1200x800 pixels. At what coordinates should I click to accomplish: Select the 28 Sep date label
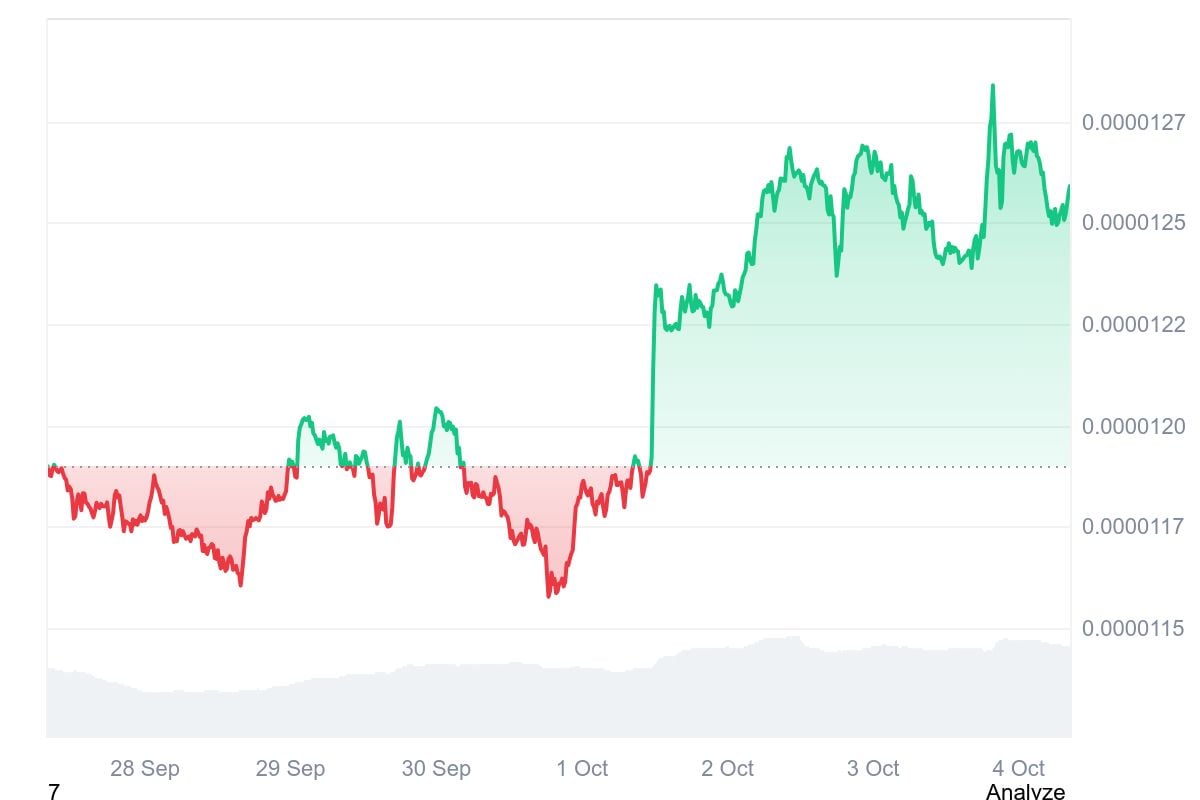click(144, 768)
